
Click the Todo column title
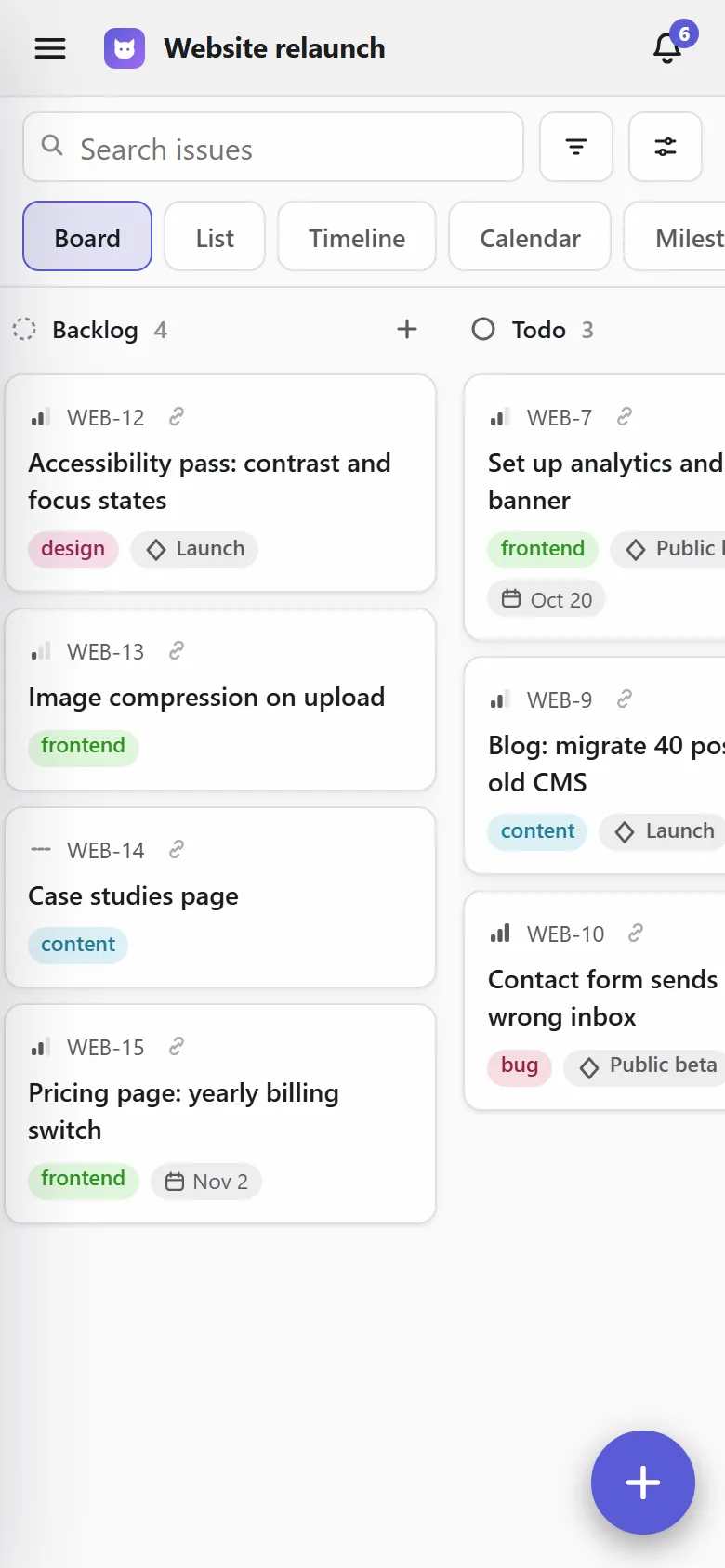pyautogui.click(x=539, y=330)
